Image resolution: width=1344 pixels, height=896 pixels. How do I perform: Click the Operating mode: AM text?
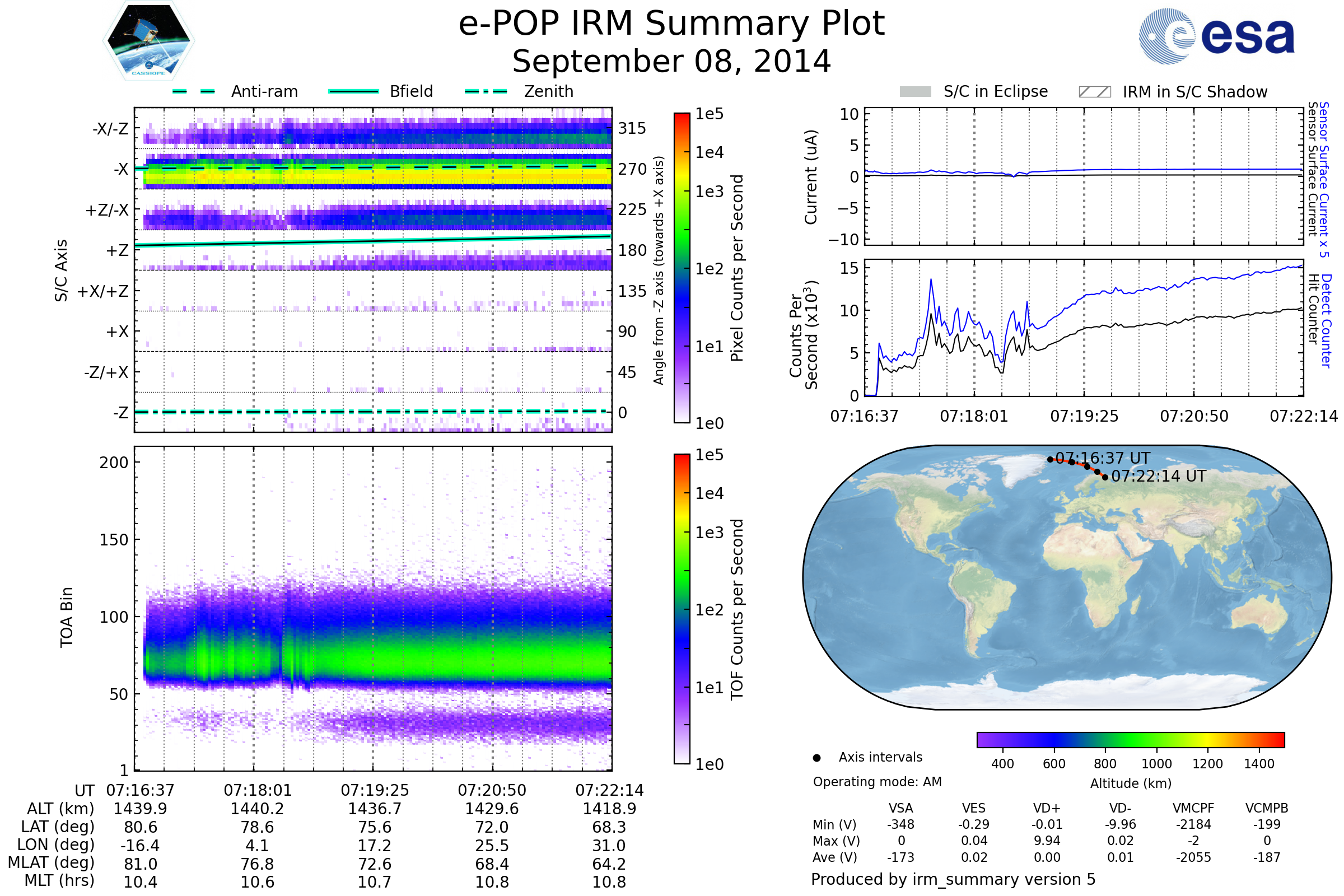877,782
